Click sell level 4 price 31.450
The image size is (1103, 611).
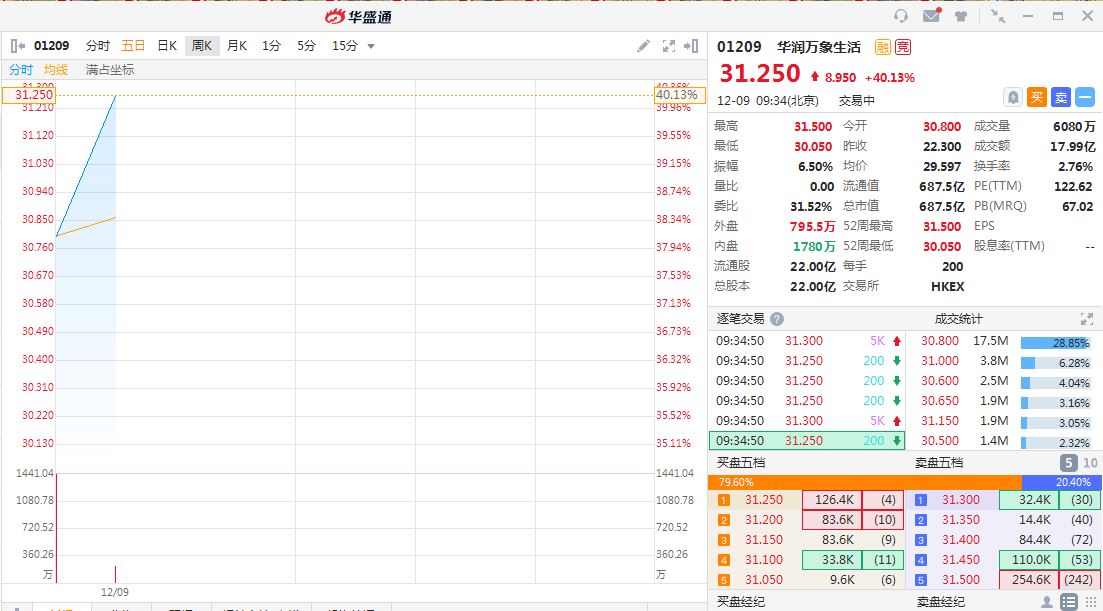click(961, 560)
